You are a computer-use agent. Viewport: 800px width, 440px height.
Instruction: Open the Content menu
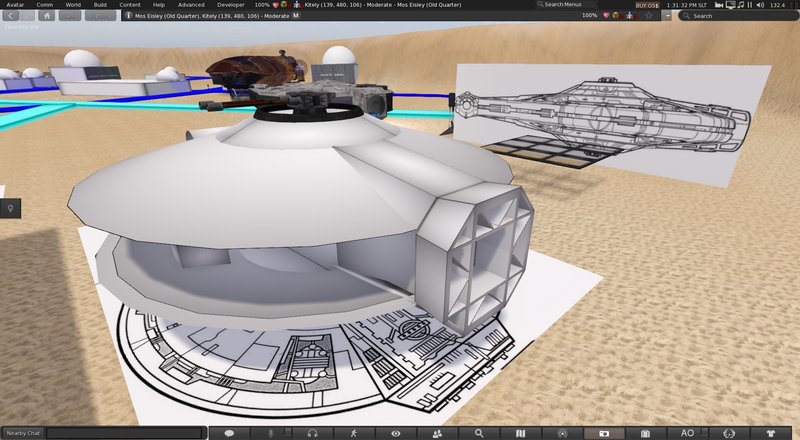pos(130,5)
